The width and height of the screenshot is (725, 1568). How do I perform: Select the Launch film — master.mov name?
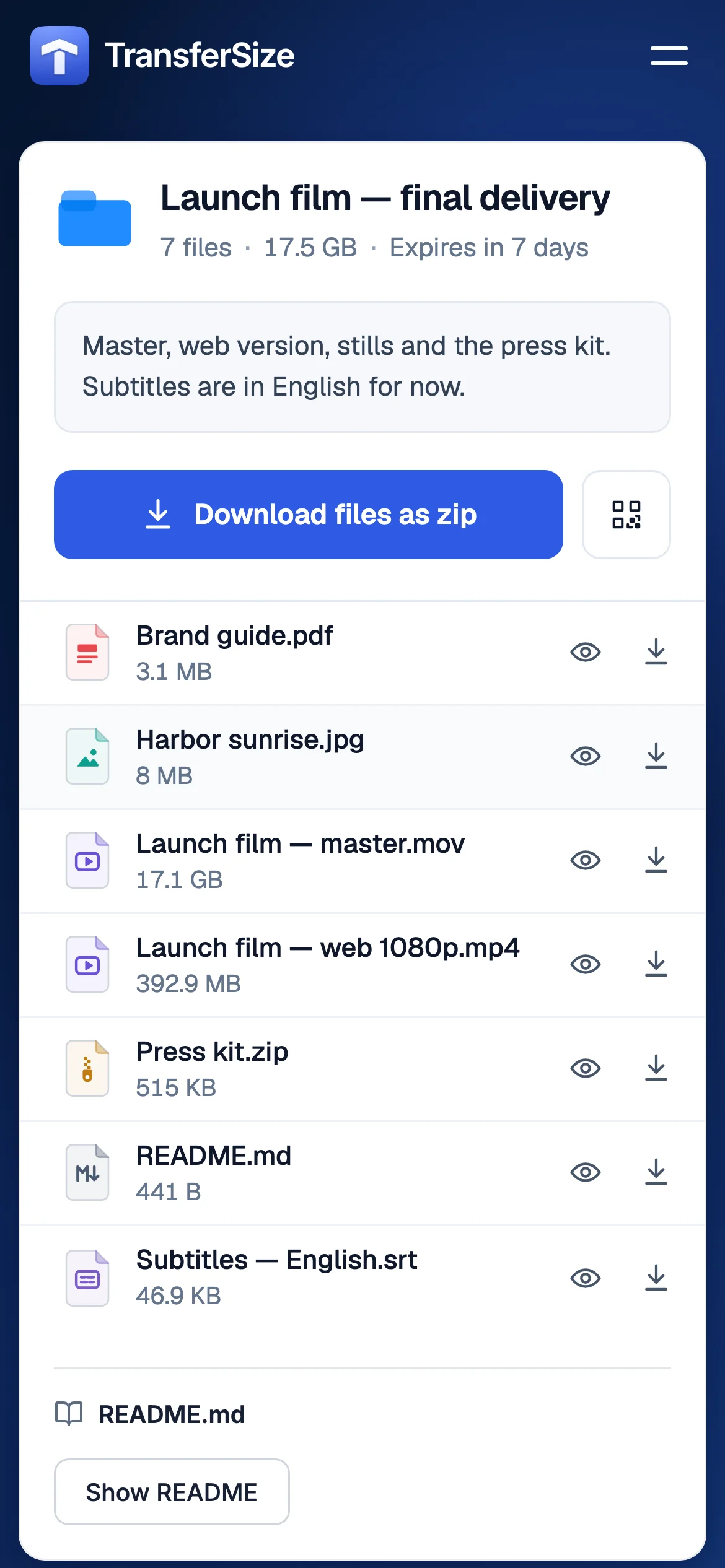[301, 844]
